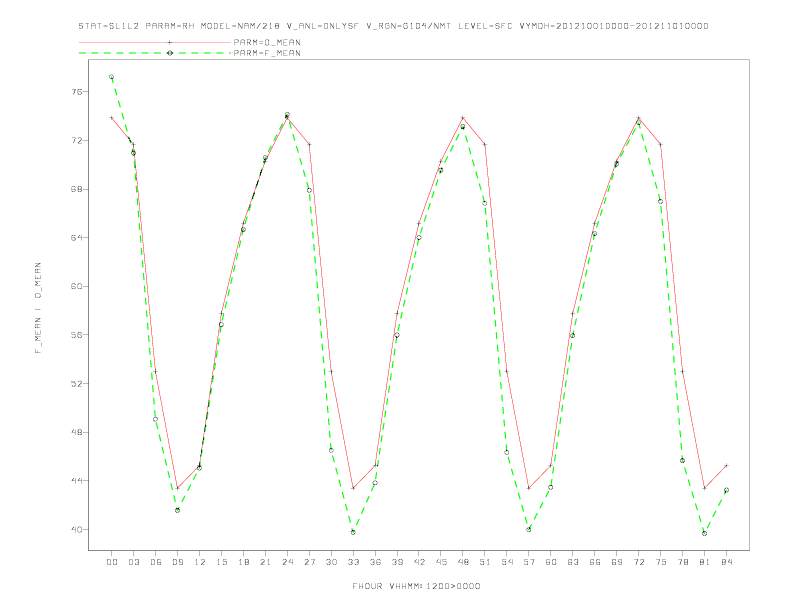Click the y-axis tick value 76
Image resolution: width=792 pixels, height=612 pixels.
pos(76,92)
